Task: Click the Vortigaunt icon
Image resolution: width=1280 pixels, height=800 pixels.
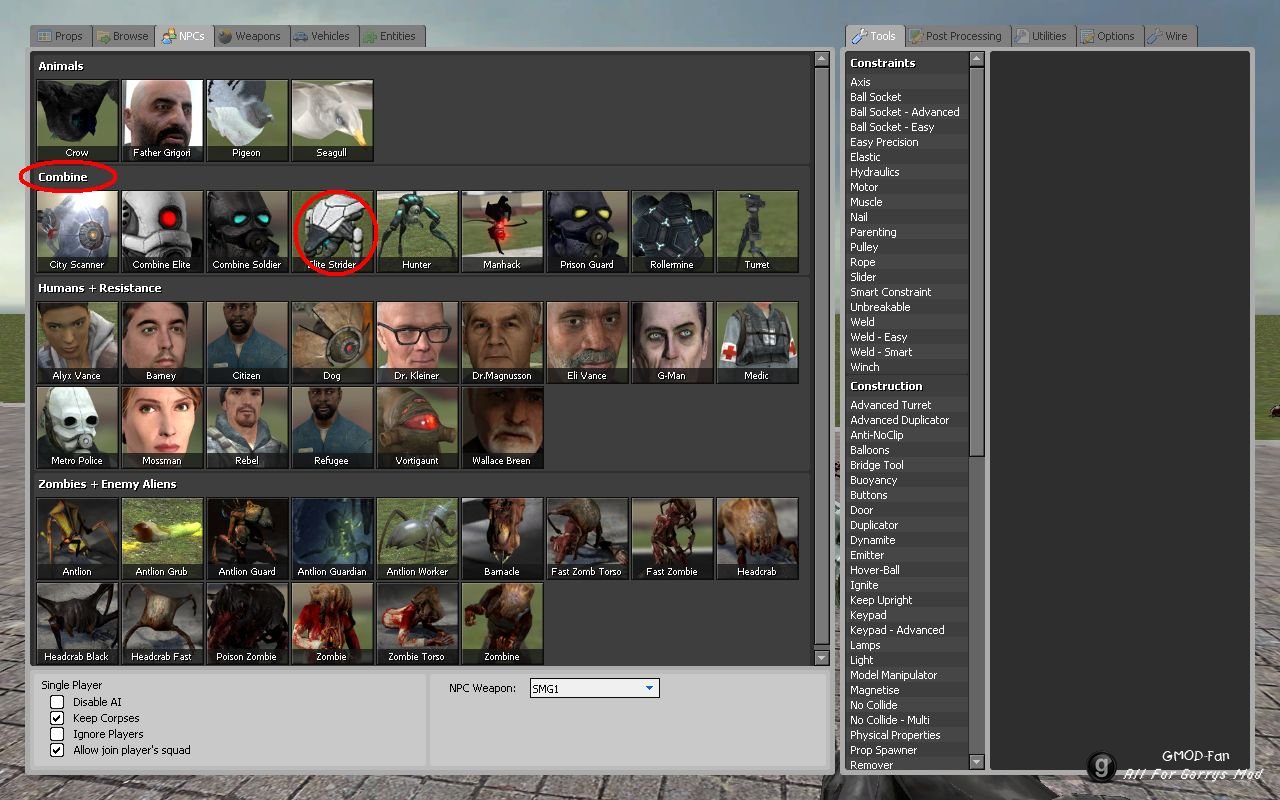Action: tap(417, 427)
